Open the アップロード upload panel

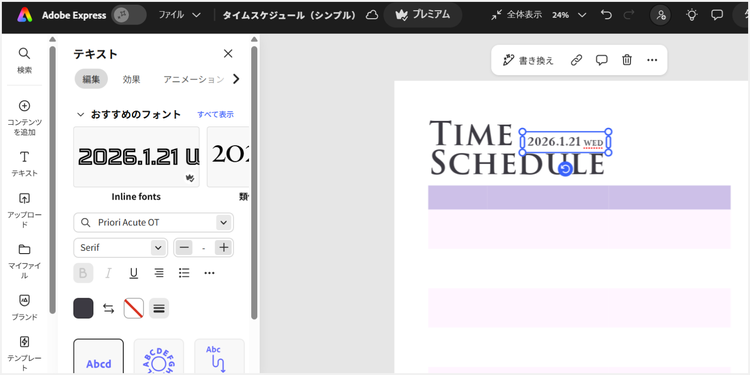(24, 210)
